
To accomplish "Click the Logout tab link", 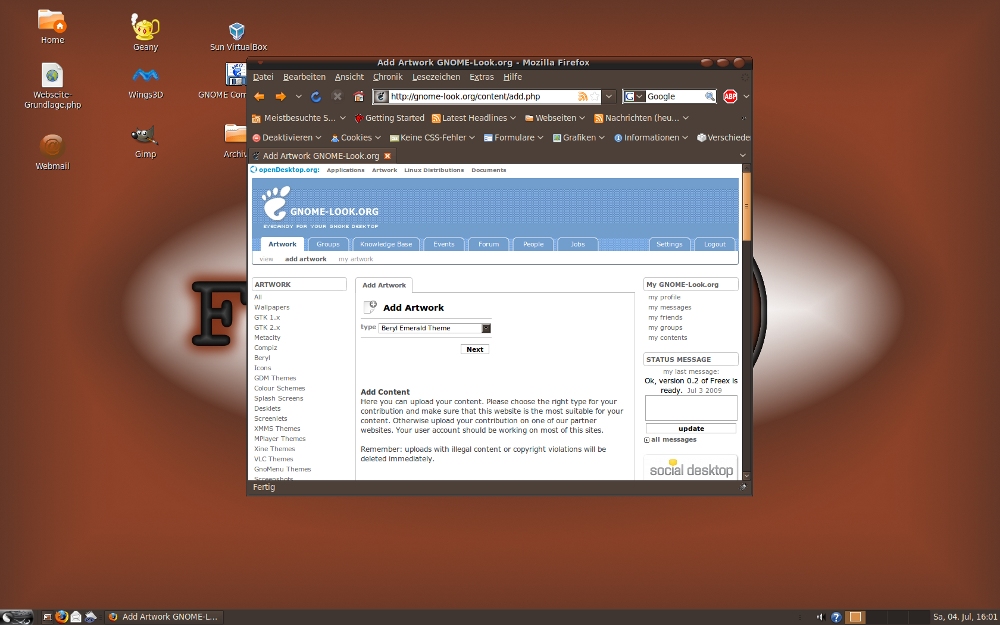I will [x=714, y=244].
